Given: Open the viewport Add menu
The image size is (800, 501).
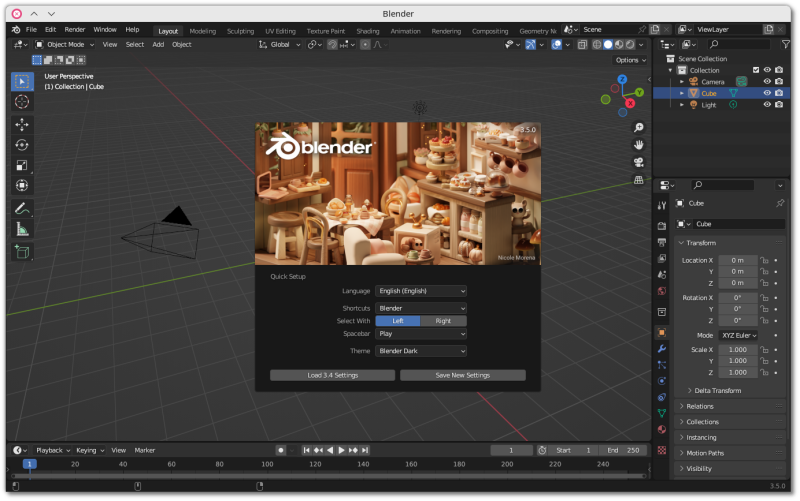Looking at the screenshot, I should (158, 44).
